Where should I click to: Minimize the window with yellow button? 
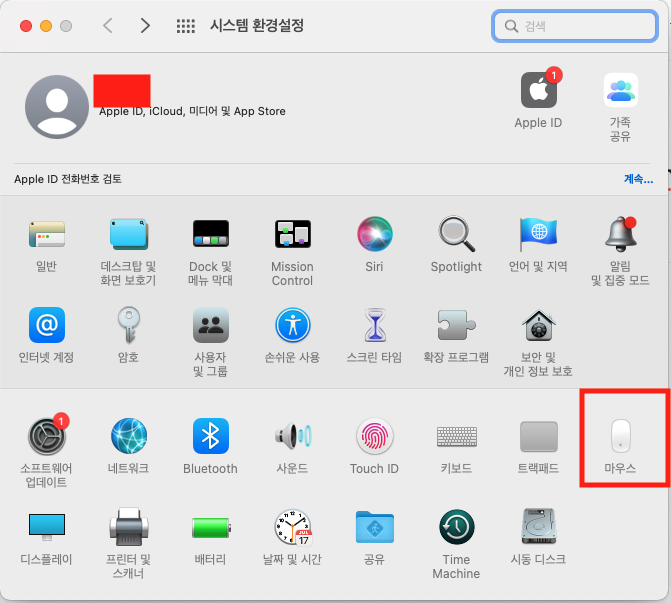coord(46,26)
